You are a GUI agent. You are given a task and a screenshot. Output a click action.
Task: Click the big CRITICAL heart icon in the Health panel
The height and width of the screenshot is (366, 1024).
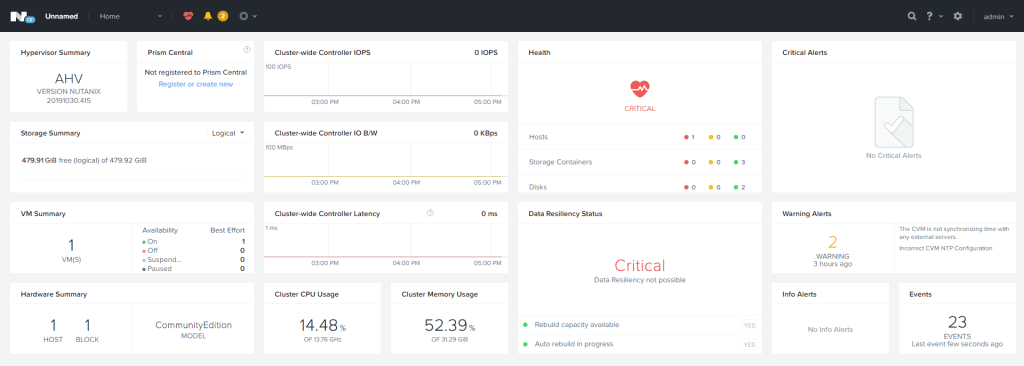pyautogui.click(x=639, y=88)
